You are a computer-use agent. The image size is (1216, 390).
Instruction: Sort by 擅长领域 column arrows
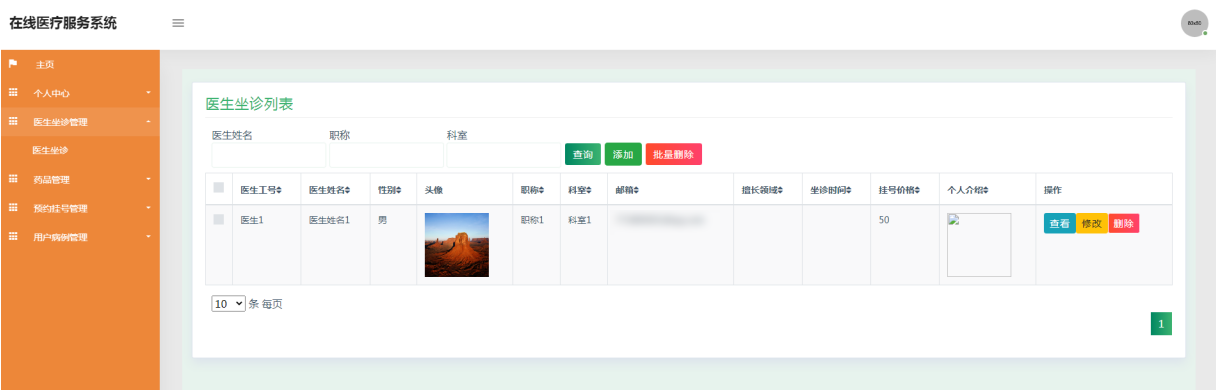click(x=780, y=190)
